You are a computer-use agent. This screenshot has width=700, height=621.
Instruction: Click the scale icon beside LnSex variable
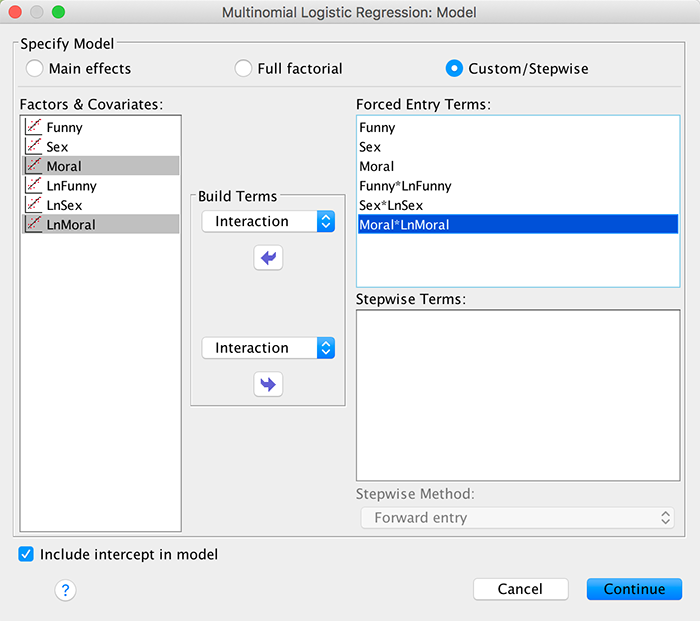tap(34, 205)
